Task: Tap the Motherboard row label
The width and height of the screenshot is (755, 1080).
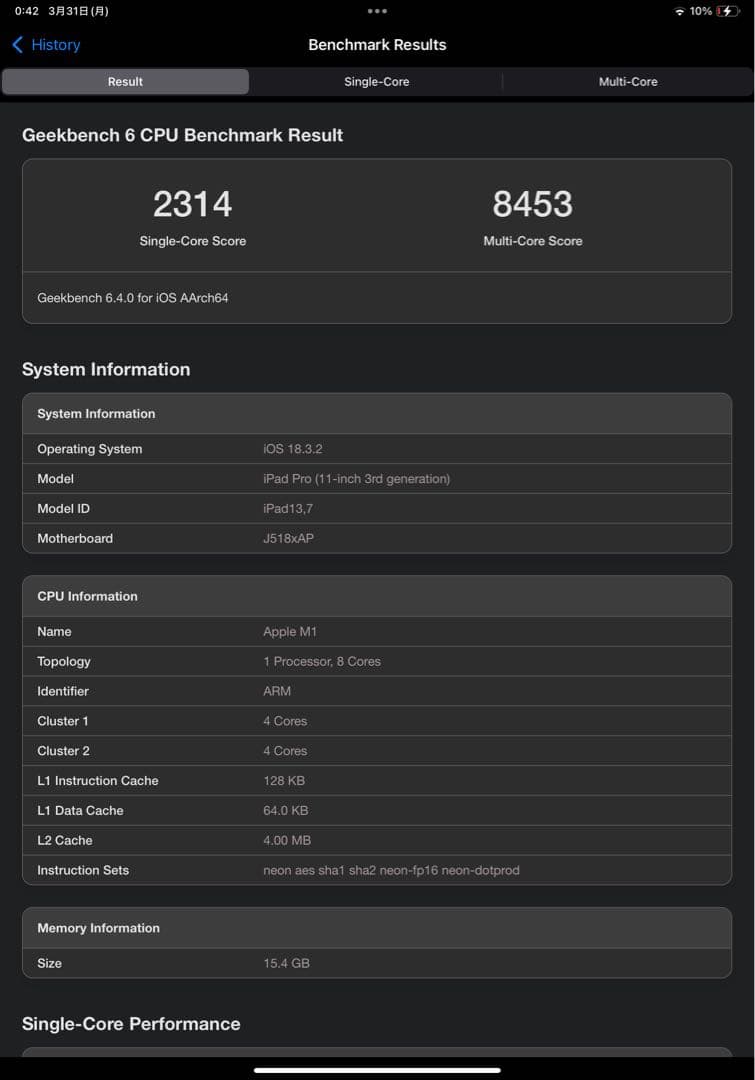Action: (x=75, y=539)
